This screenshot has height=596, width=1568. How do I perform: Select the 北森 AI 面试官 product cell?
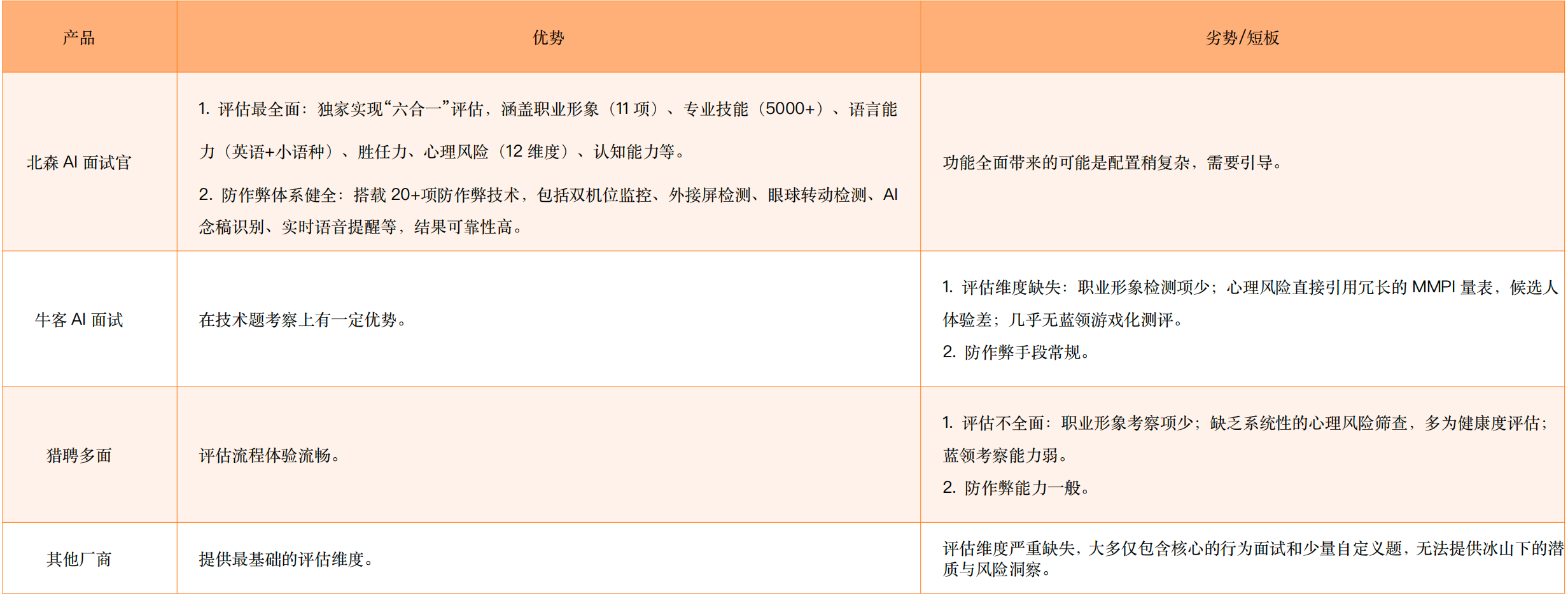pyautogui.click(x=90, y=162)
